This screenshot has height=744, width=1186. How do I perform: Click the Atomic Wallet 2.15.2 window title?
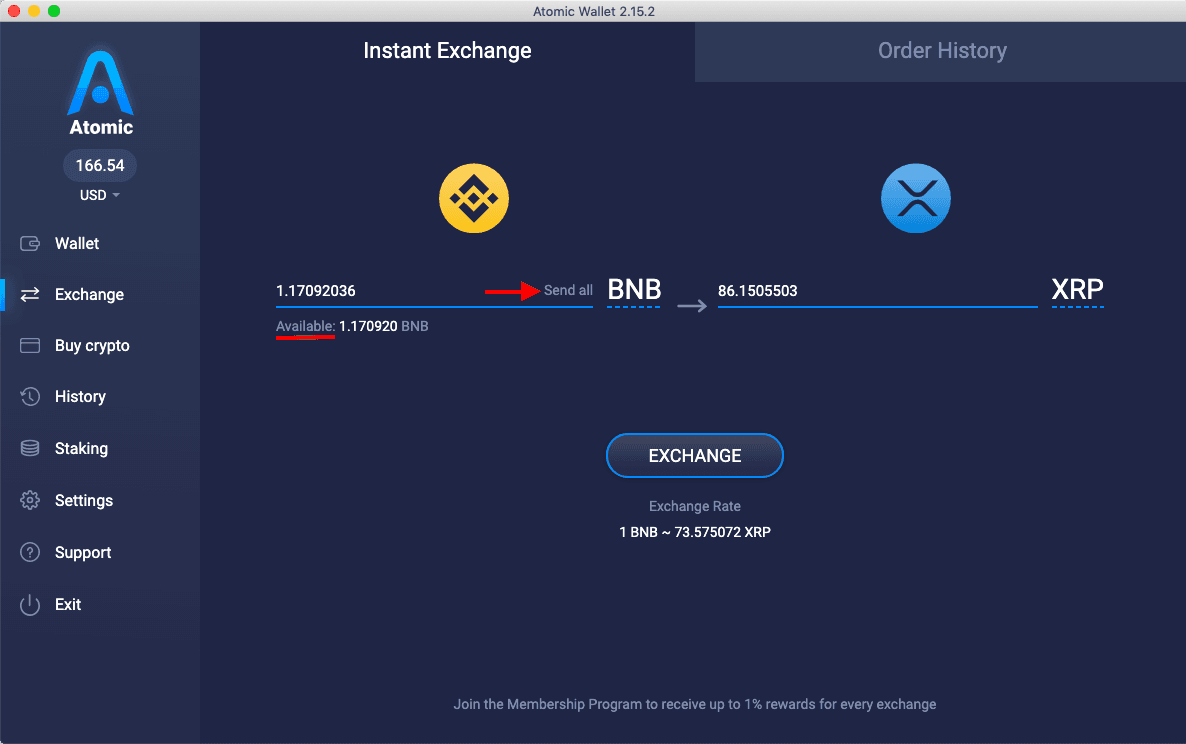594,11
